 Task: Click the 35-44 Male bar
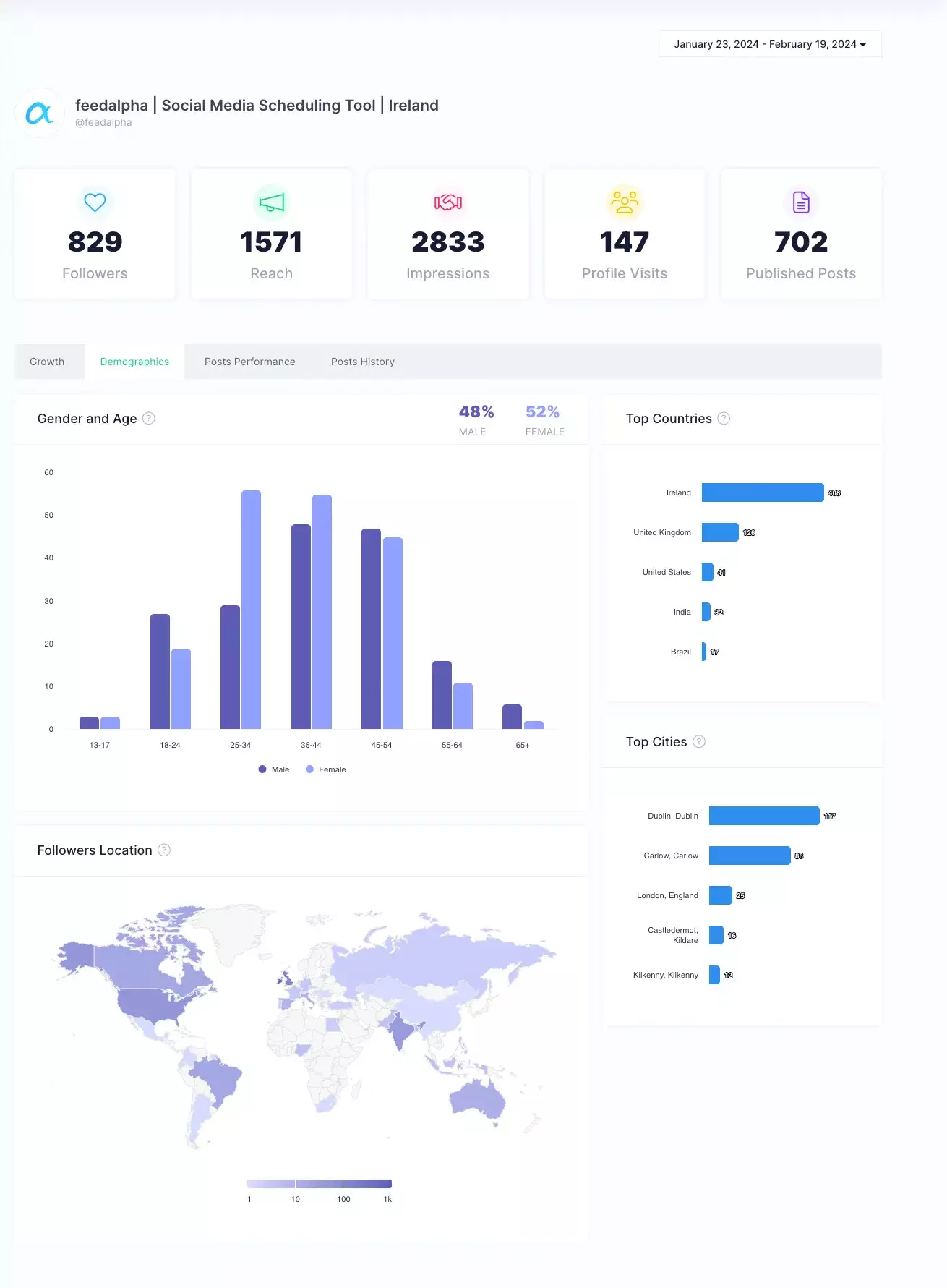tap(301, 626)
